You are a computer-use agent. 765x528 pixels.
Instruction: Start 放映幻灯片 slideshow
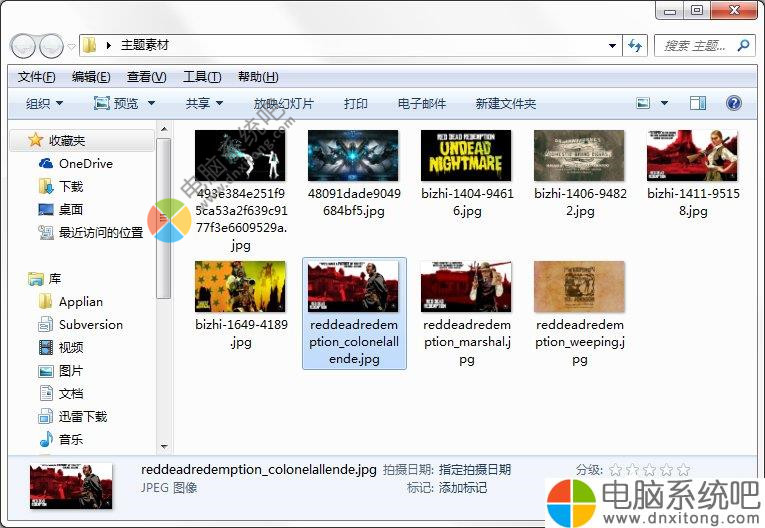283,103
